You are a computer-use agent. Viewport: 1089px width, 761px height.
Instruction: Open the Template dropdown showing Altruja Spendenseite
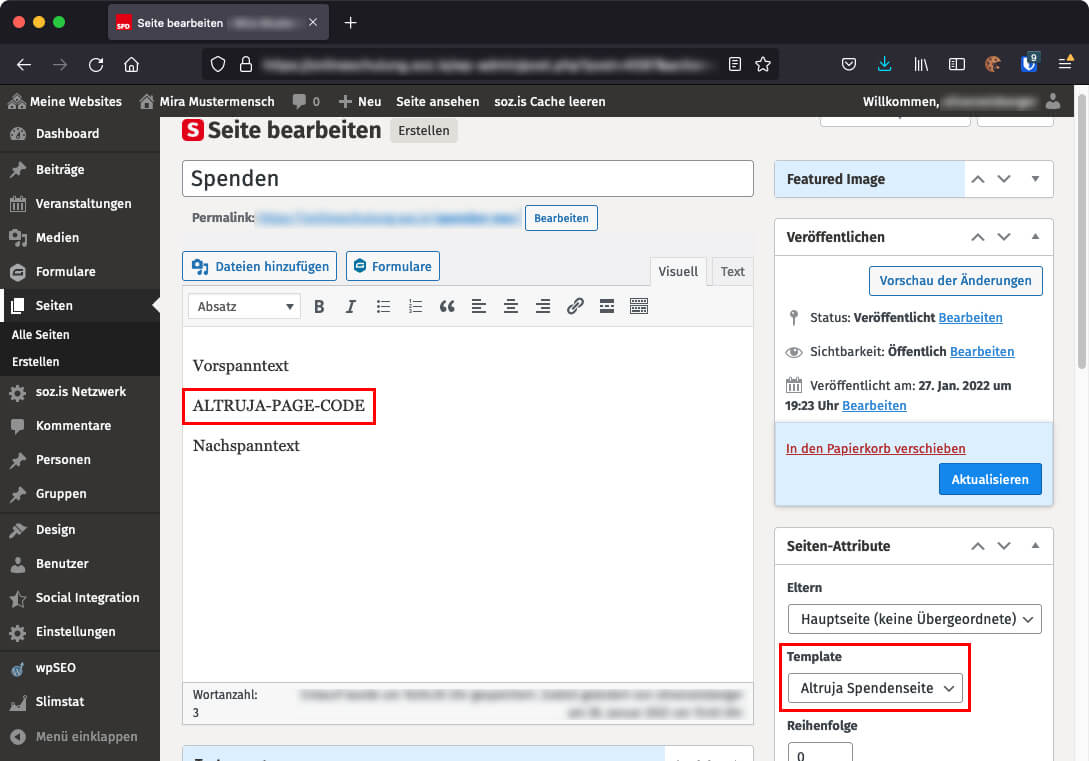(874, 688)
